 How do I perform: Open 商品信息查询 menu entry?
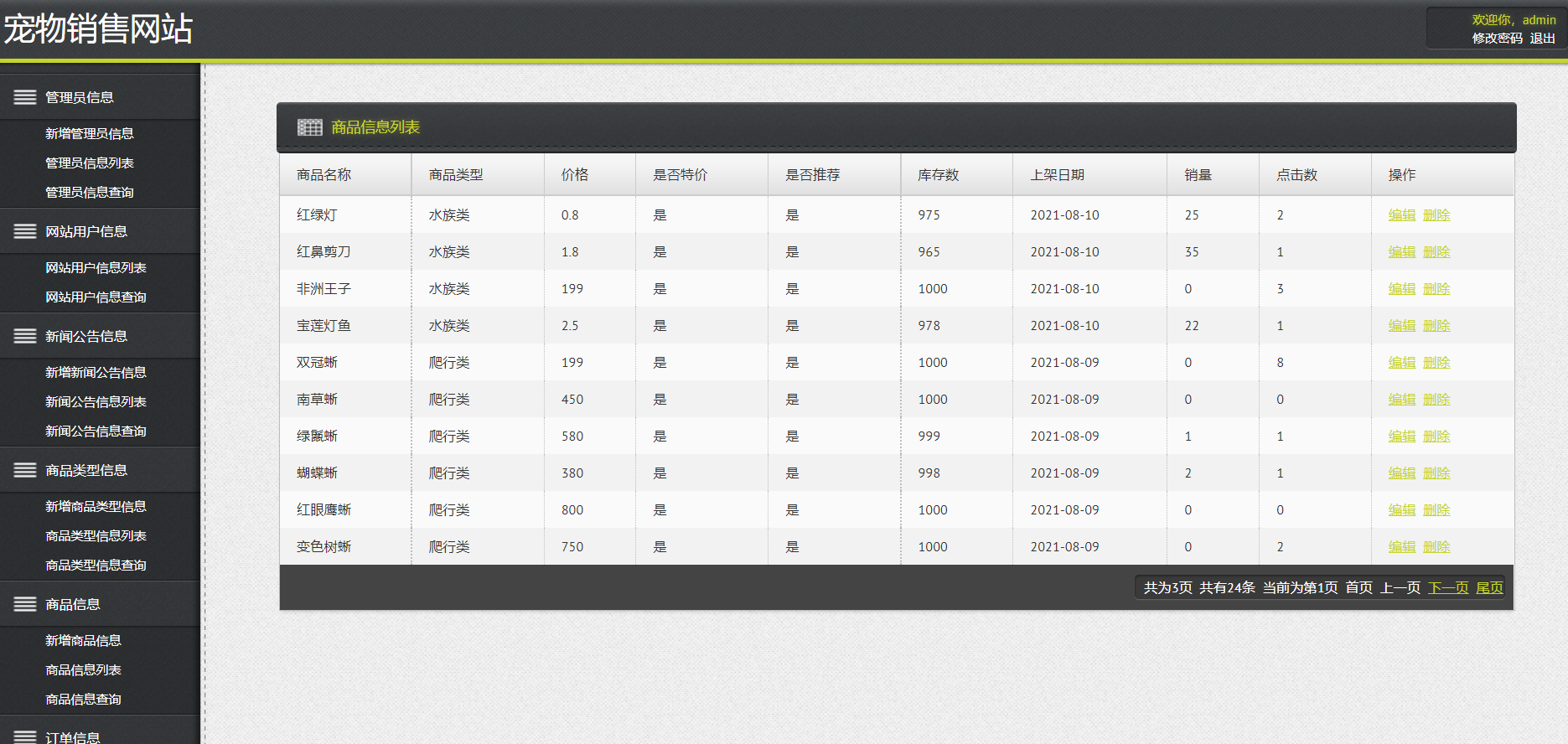click(83, 699)
